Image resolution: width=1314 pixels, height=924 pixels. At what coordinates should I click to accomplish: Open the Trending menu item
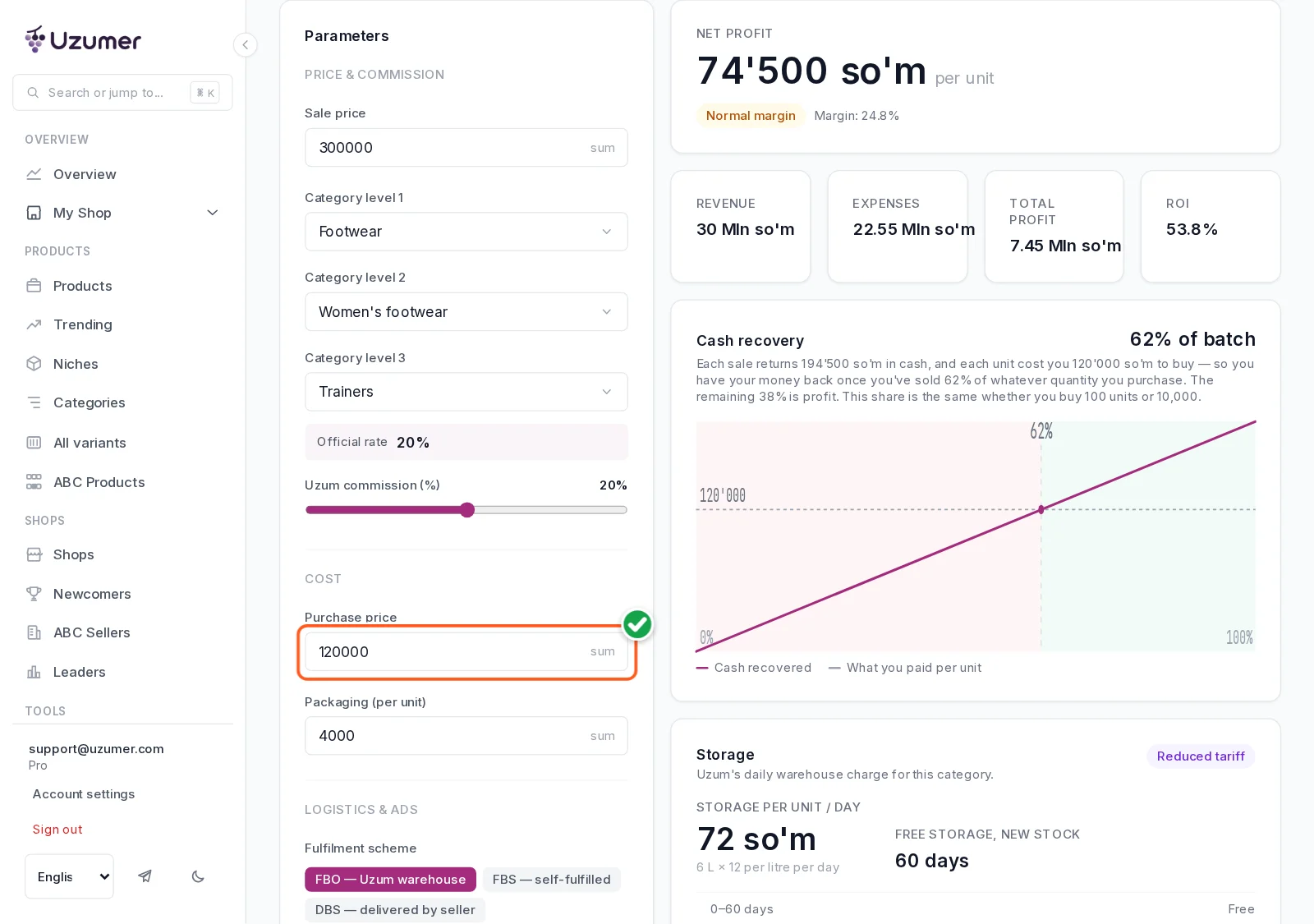pyautogui.click(x=123, y=324)
